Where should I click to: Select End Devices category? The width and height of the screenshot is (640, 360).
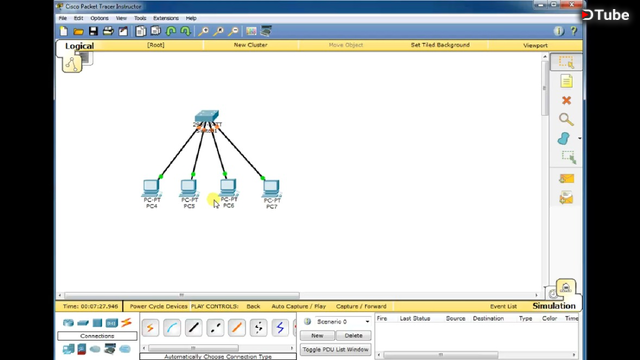point(68,349)
